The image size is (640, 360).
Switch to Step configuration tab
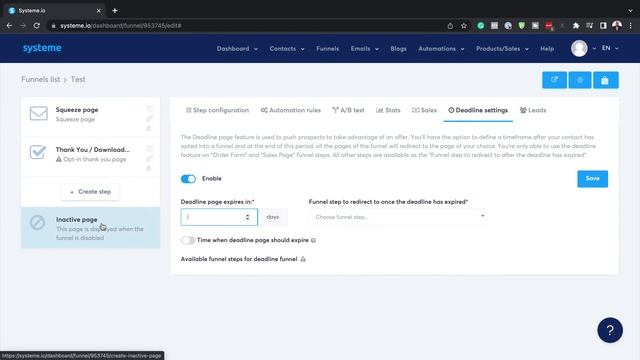217,110
